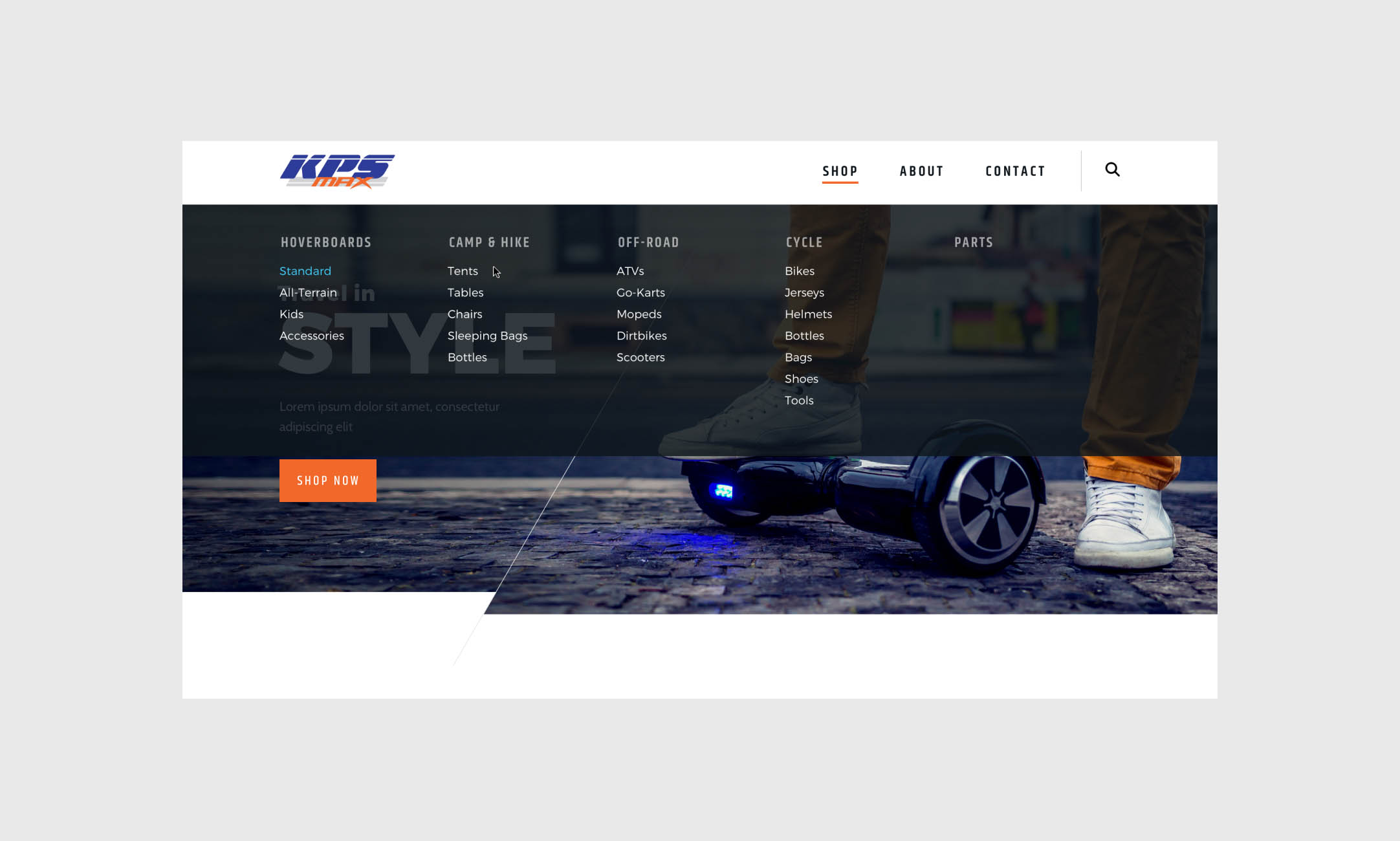Screen dimensions: 1400x841
Task: Click the SHOP NOW button
Action: click(327, 480)
